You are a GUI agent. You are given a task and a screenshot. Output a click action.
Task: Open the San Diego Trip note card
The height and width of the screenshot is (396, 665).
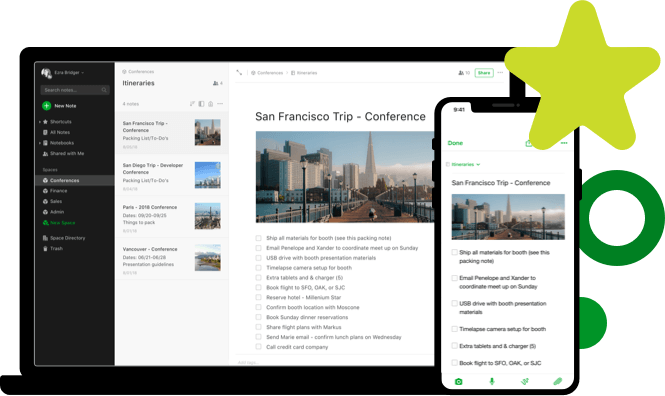[x=172, y=175]
